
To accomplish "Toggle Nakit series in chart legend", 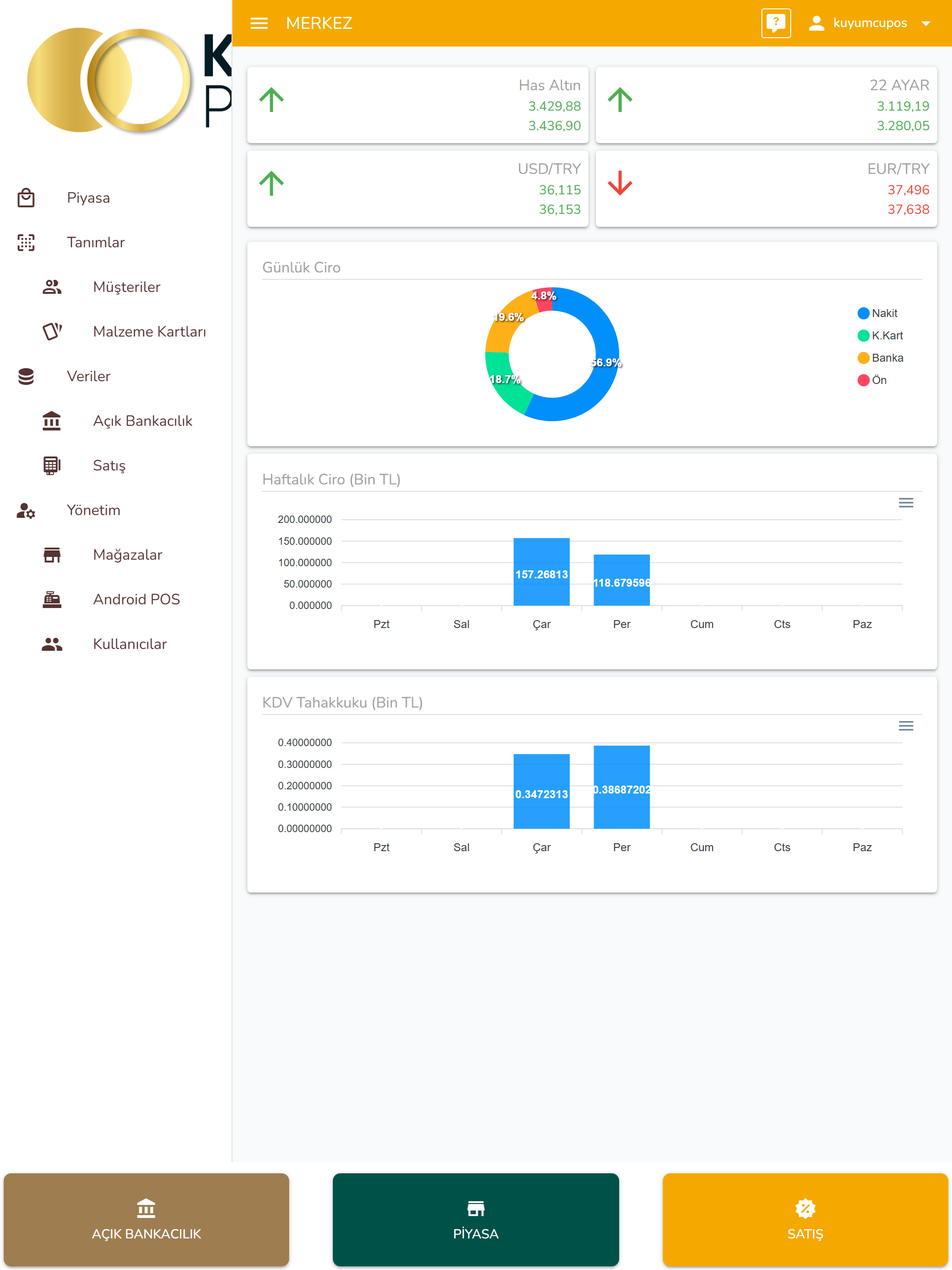I will point(877,313).
